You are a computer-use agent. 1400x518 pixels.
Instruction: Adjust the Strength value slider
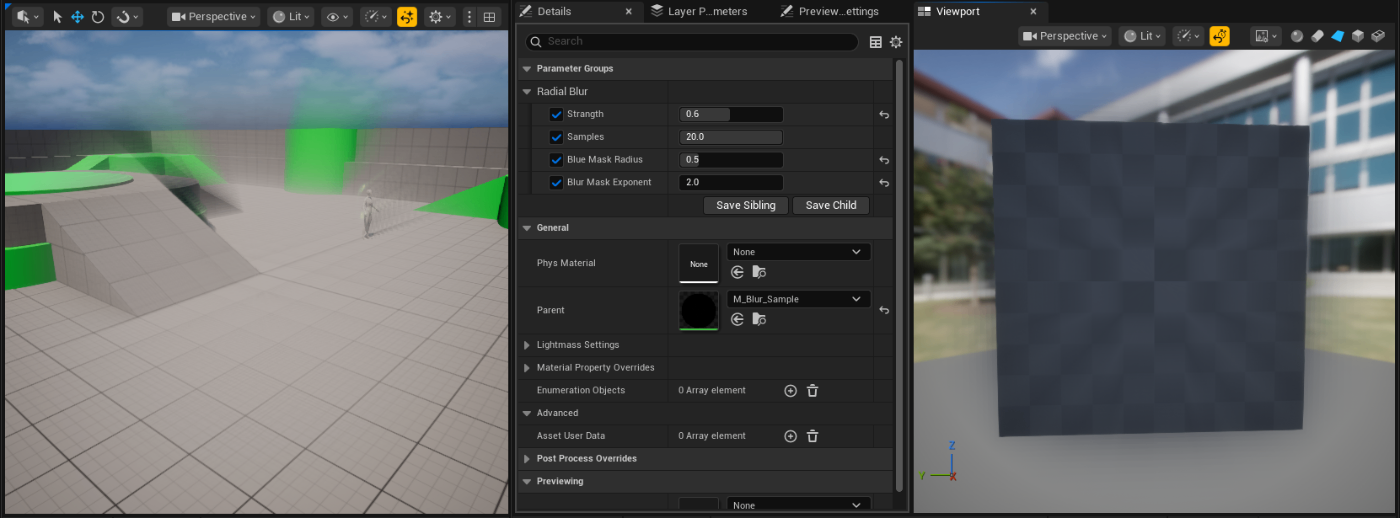click(x=730, y=115)
